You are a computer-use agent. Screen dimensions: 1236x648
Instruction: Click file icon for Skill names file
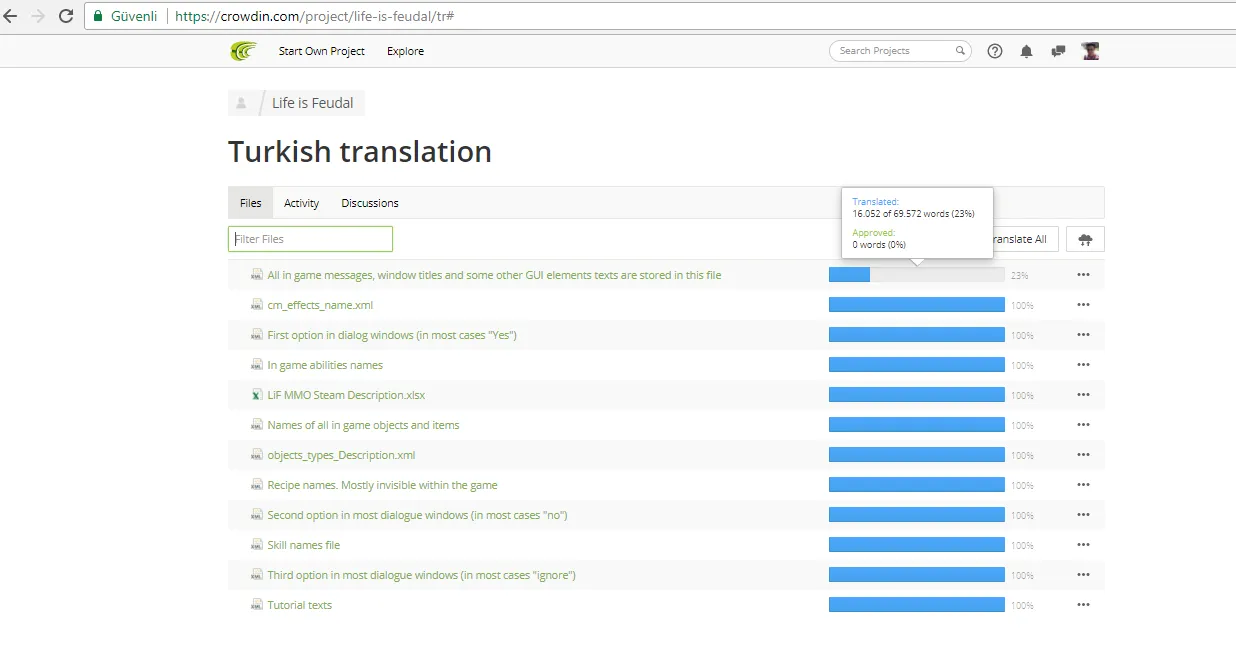(257, 545)
